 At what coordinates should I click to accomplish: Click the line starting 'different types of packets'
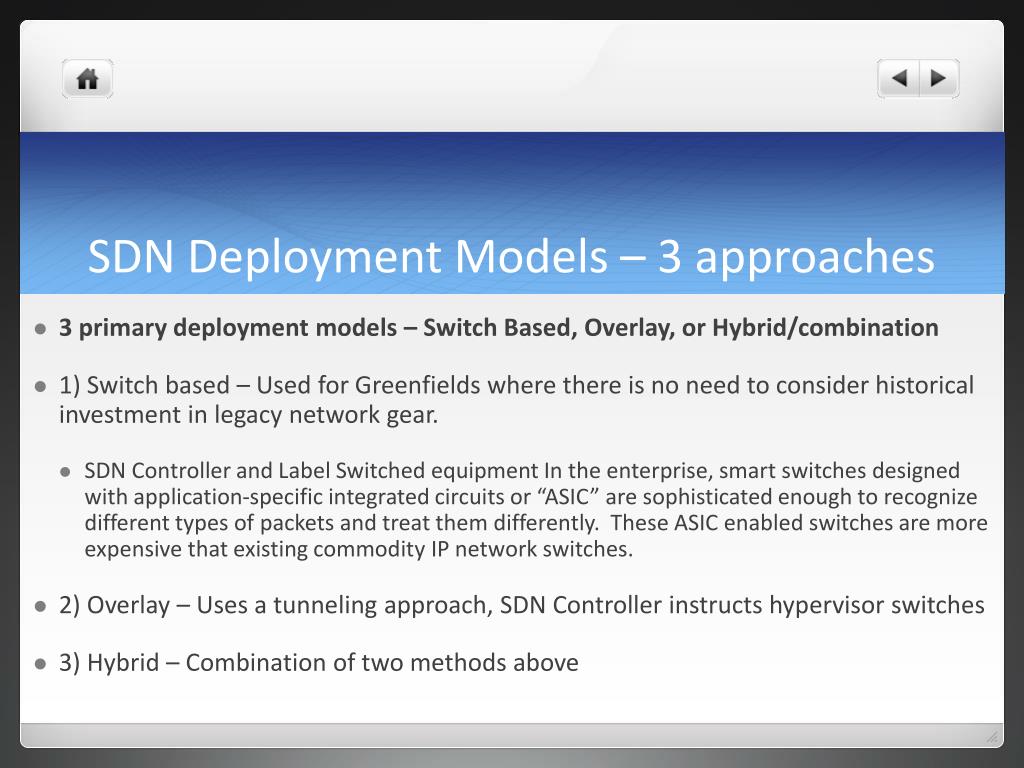536,523
